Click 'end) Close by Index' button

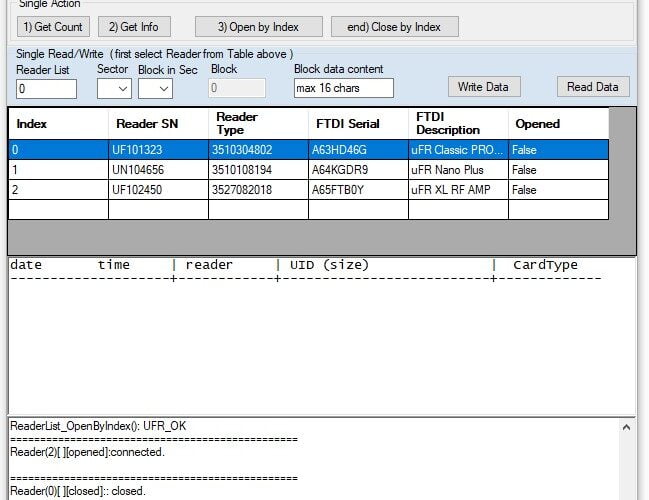394,27
